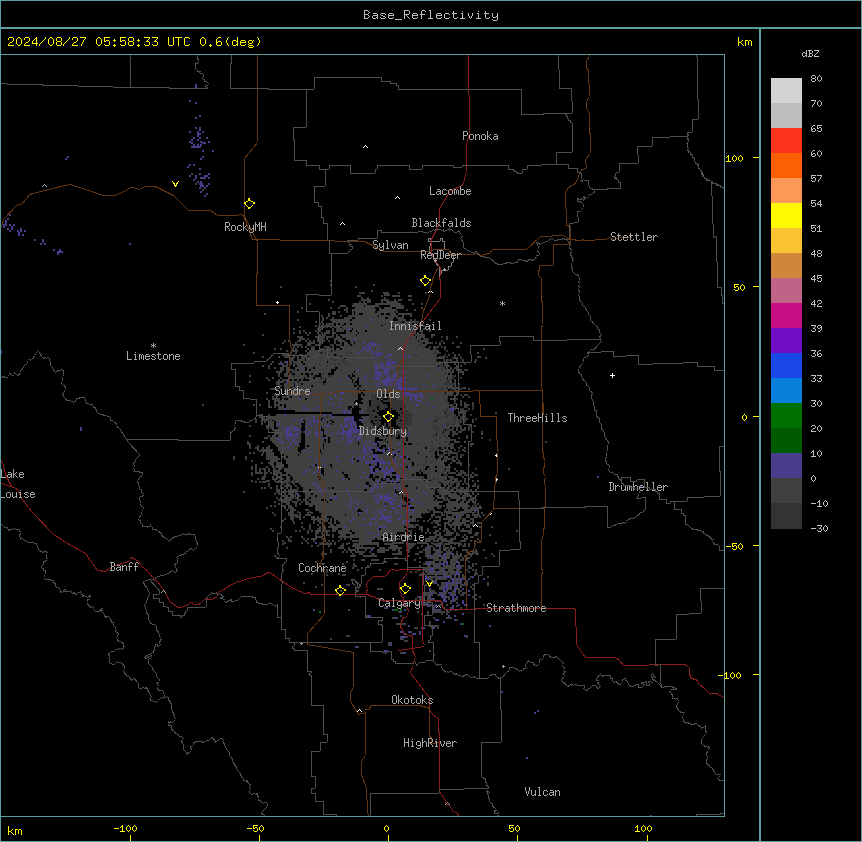Select the Banff label
The image size is (862, 842).
124,567
